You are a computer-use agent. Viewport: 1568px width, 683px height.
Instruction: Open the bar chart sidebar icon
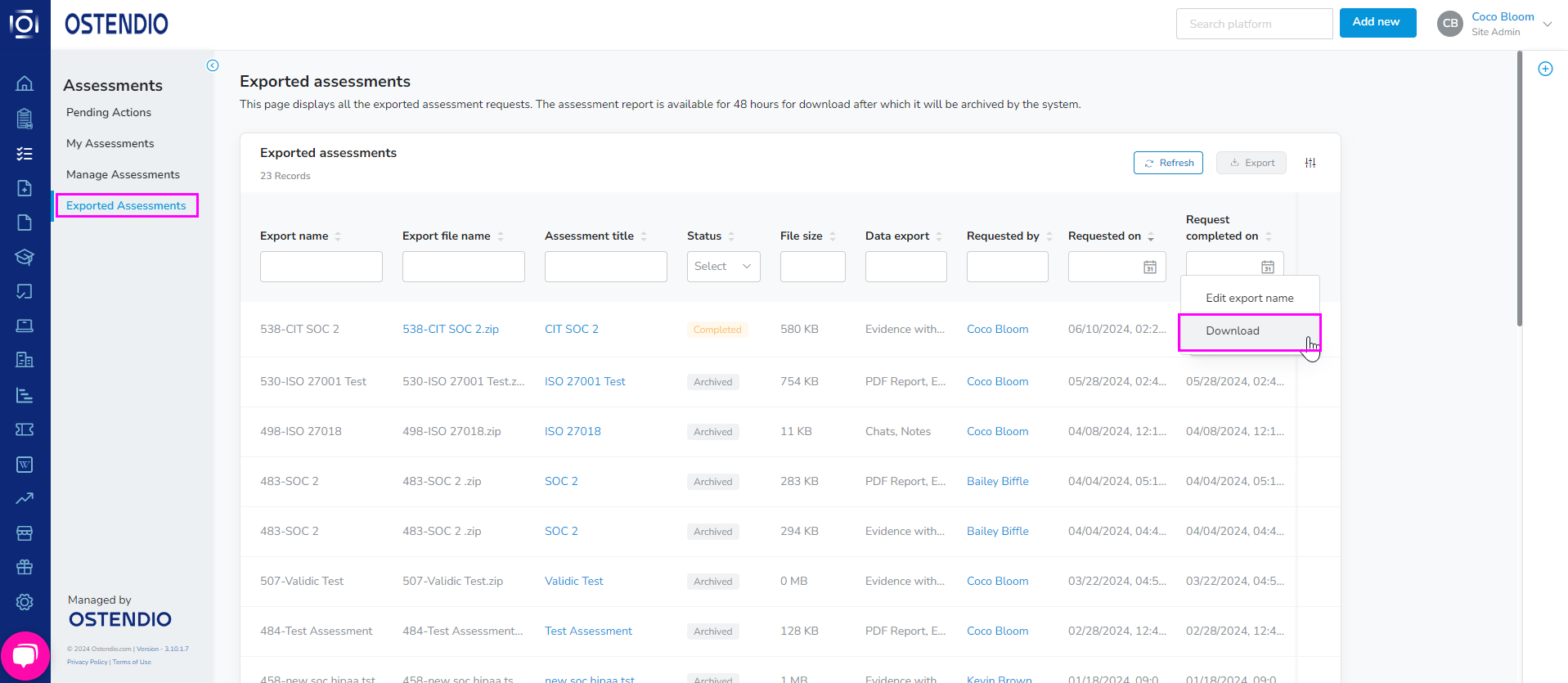(x=25, y=395)
